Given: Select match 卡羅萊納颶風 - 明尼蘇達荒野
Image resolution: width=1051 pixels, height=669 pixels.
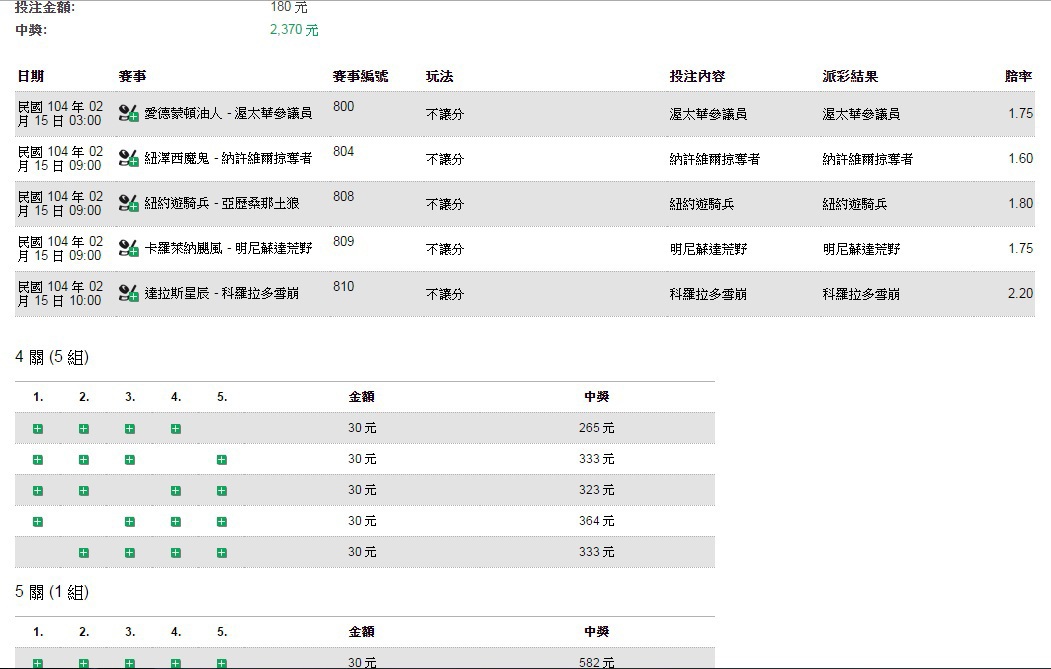Looking at the screenshot, I should 228,248.
